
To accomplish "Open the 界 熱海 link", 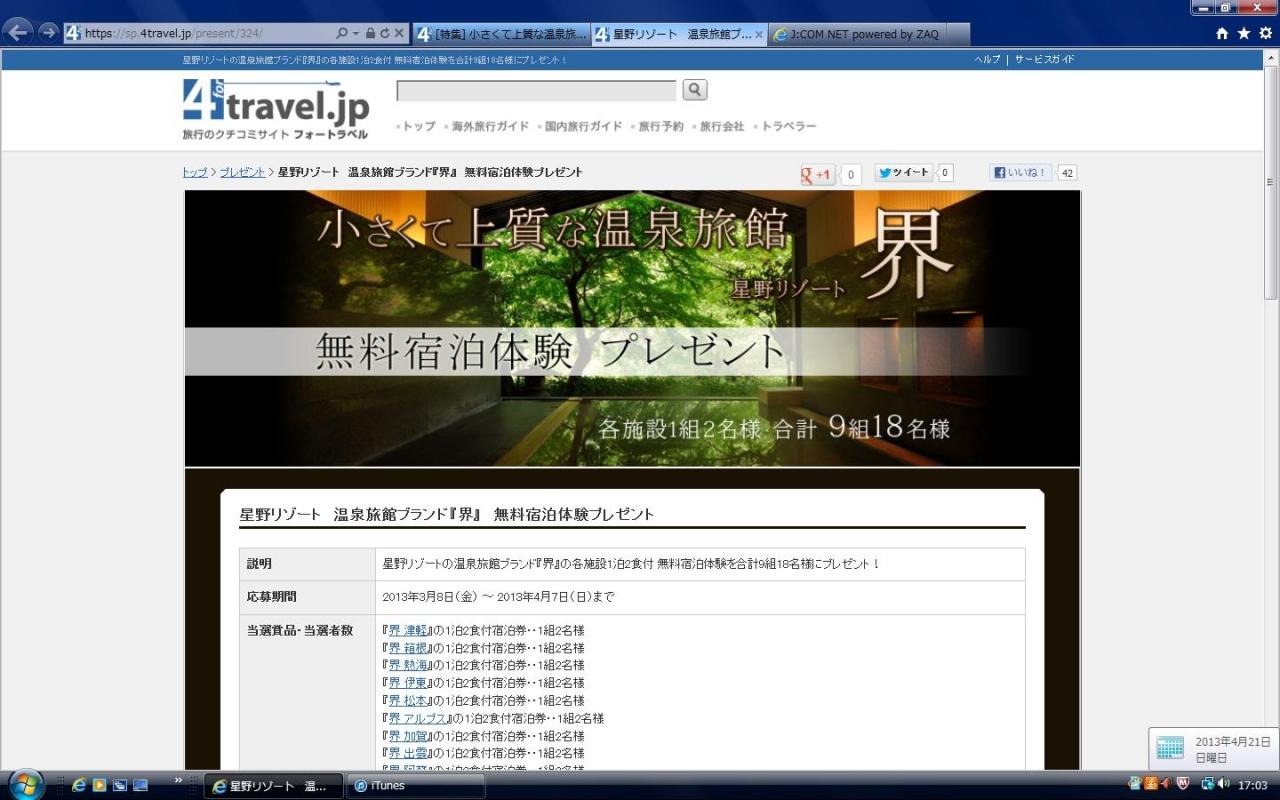I will tap(408, 665).
